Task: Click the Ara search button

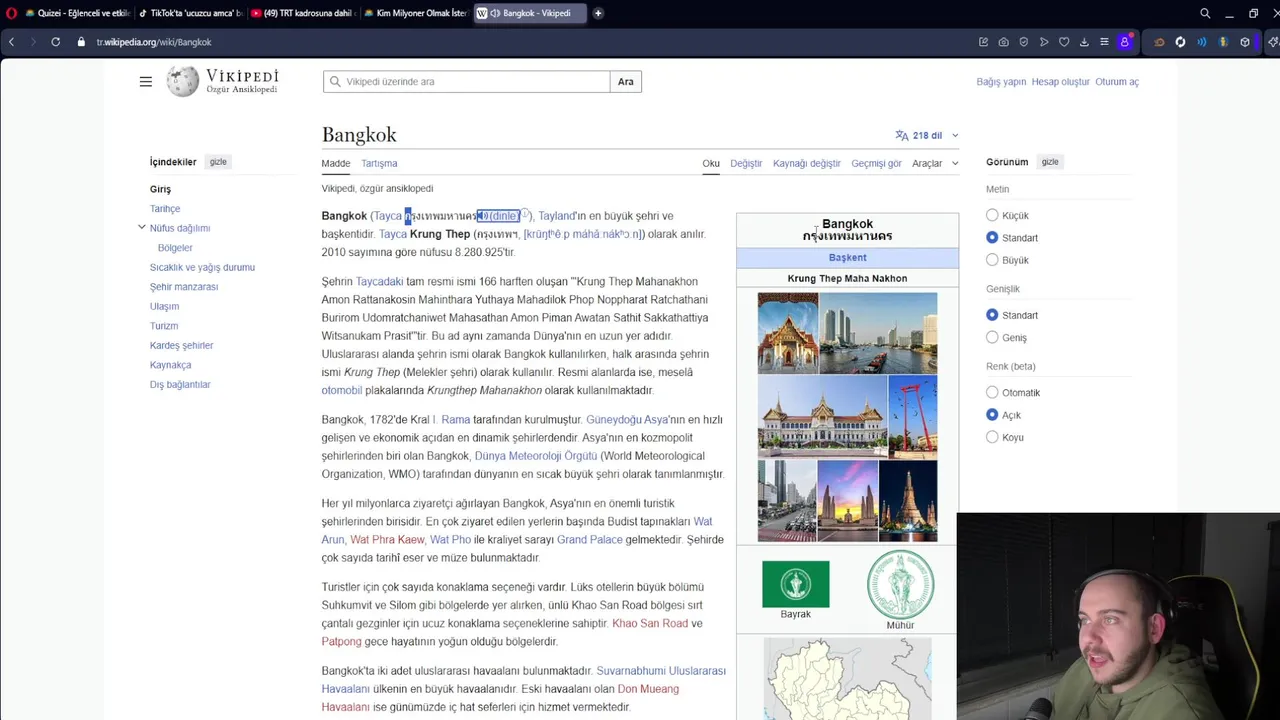Action: 626,81
